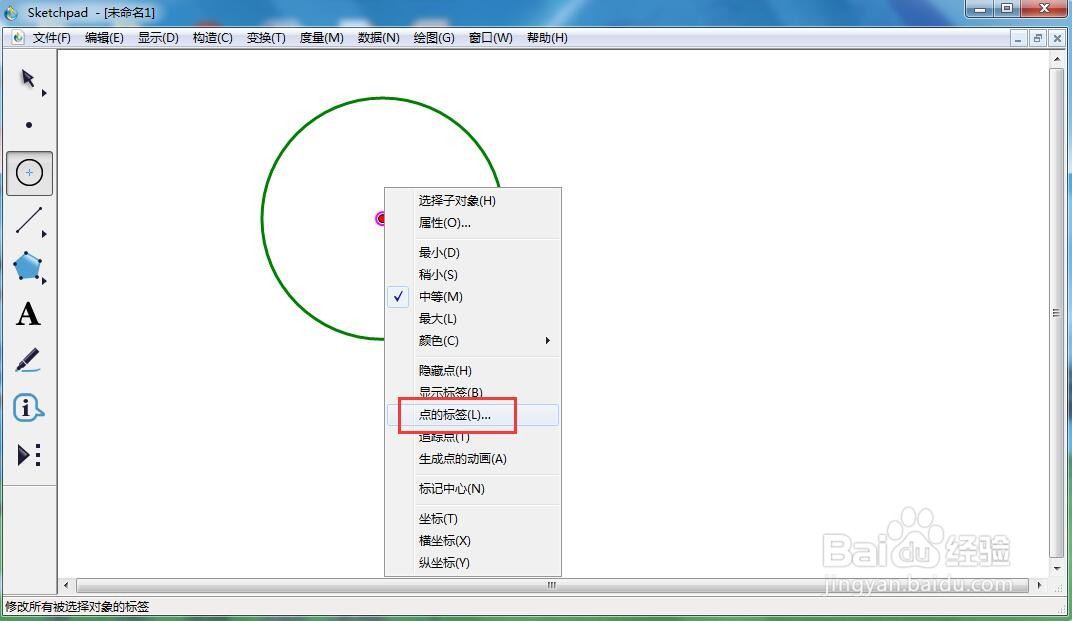Select the Marker pen tool
Viewport: 1072px width, 621px height.
(27, 360)
